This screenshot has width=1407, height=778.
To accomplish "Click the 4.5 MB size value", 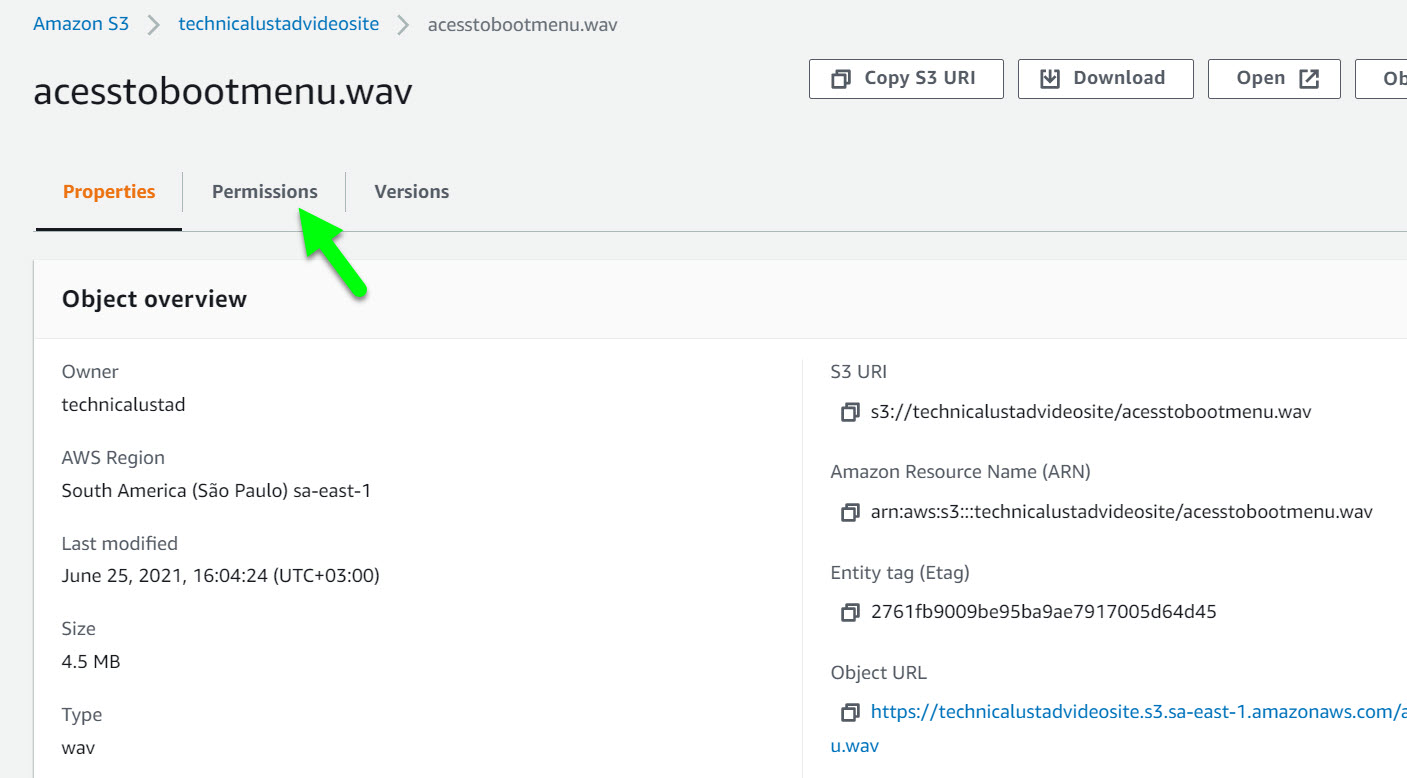I will pos(91,662).
